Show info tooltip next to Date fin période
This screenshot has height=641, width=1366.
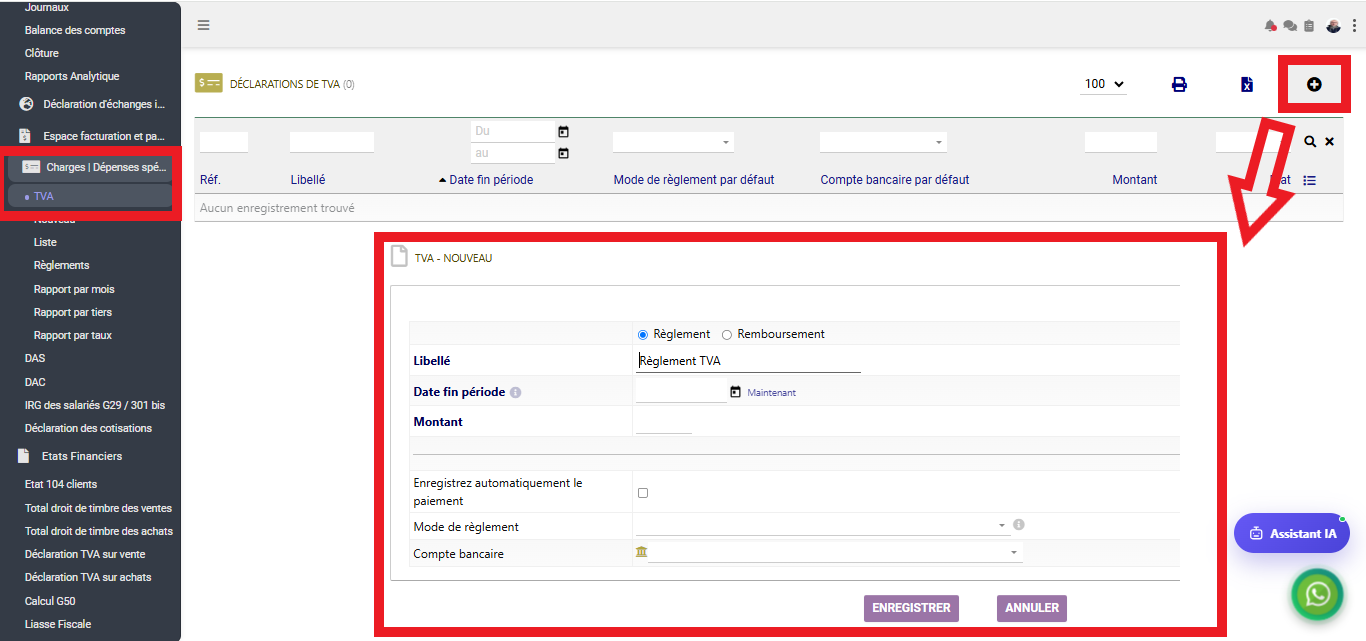pos(516,393)
